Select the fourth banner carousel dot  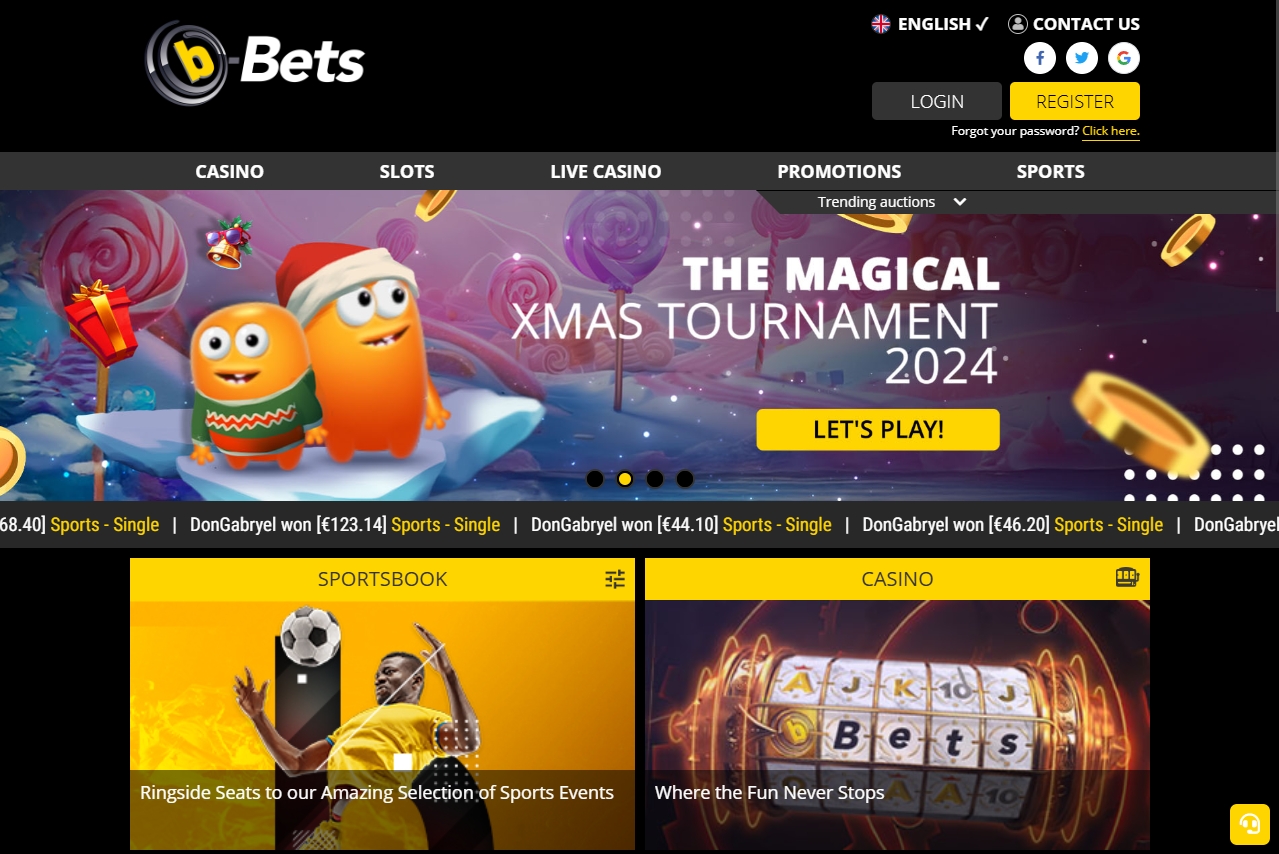(x=685, y=479)
